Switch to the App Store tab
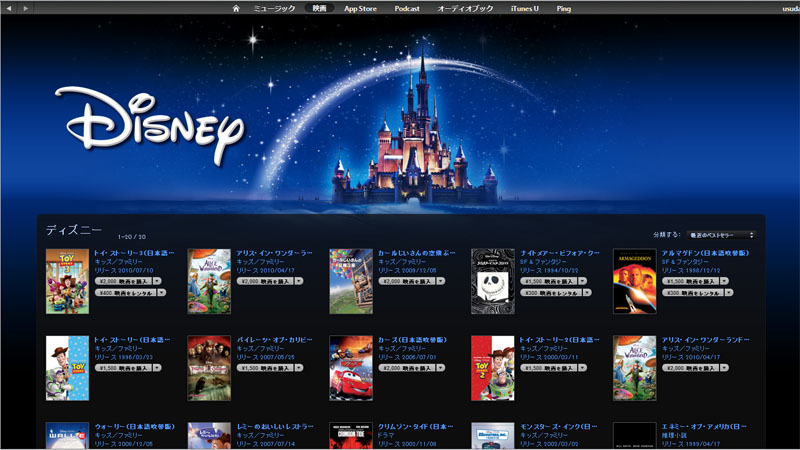Screen dimensions: 800x450 pos(360,8)
